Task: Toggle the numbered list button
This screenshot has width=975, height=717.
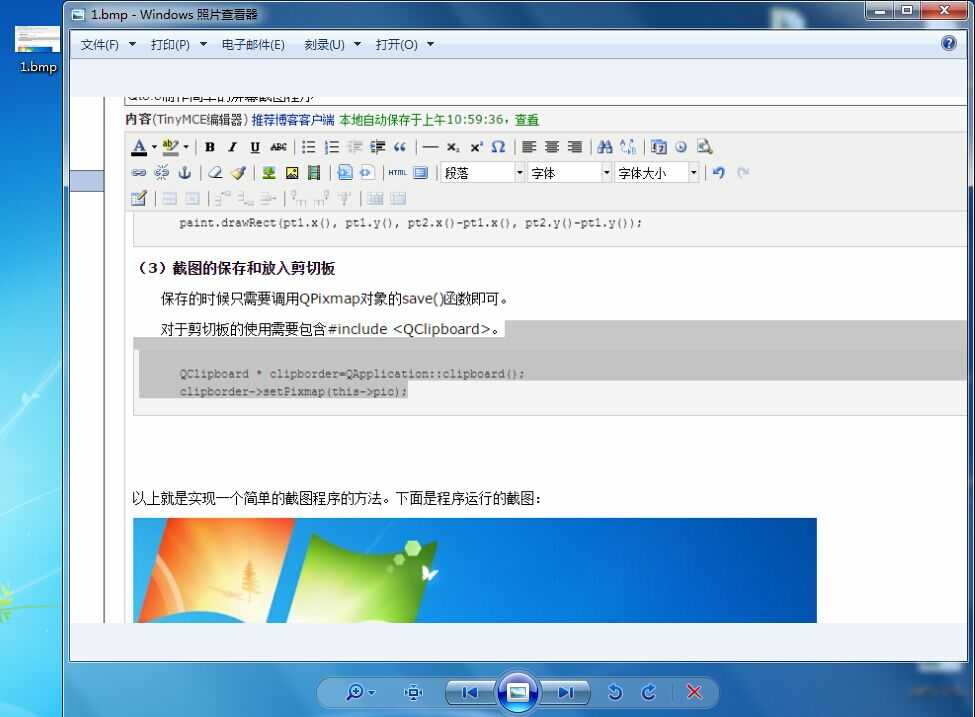Action: point(332,147)
